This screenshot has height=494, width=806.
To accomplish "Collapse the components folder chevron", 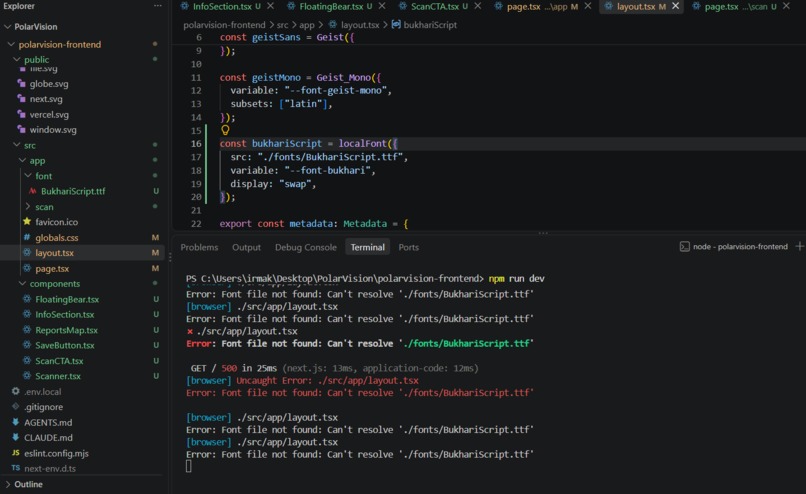I will click(x=23, y=284).
